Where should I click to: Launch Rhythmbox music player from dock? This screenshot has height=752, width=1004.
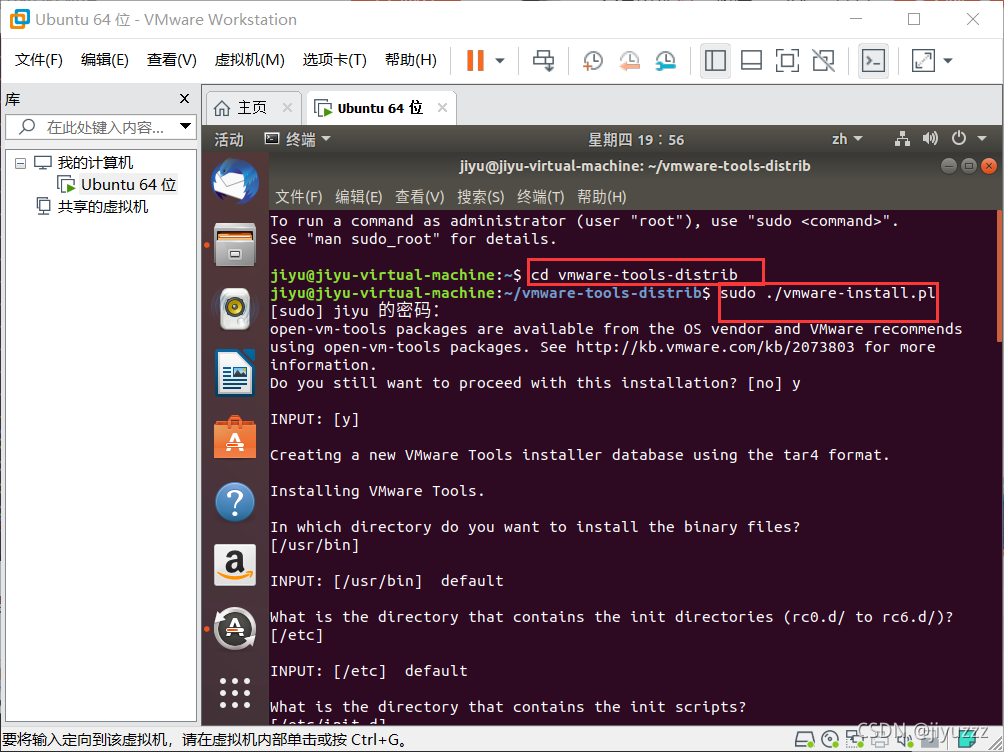(x=235, y=308)
